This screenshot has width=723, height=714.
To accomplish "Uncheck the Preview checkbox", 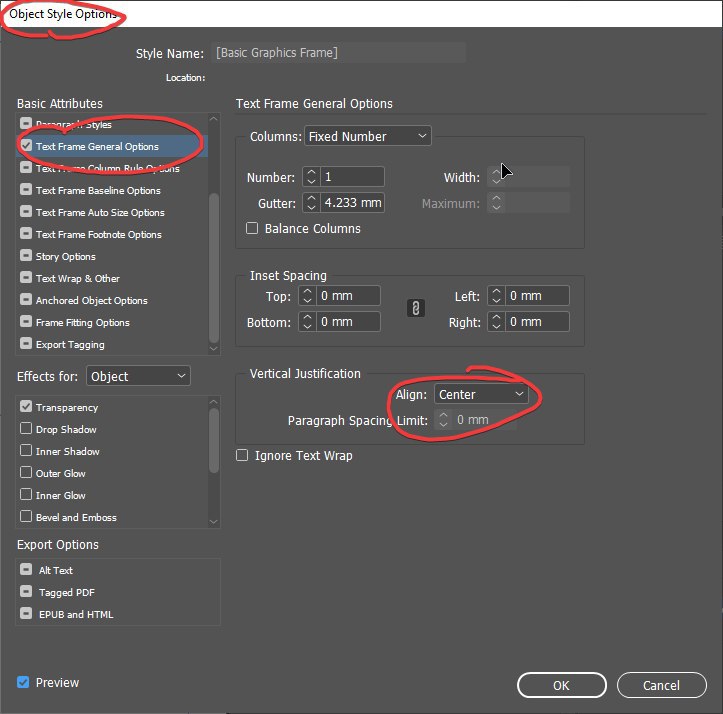I will [x=23, y=682].
